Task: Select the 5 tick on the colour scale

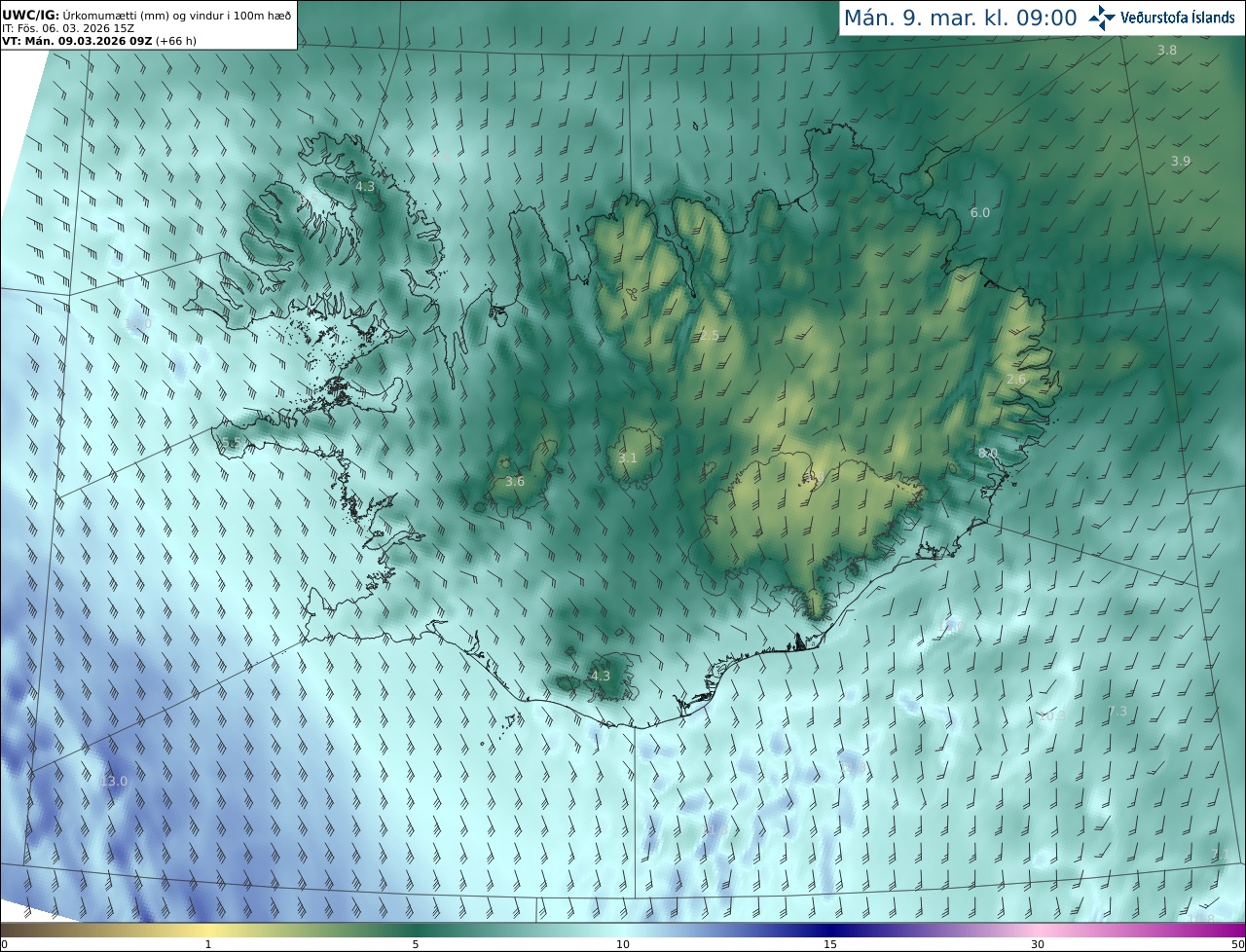Action: pos(416,944)
